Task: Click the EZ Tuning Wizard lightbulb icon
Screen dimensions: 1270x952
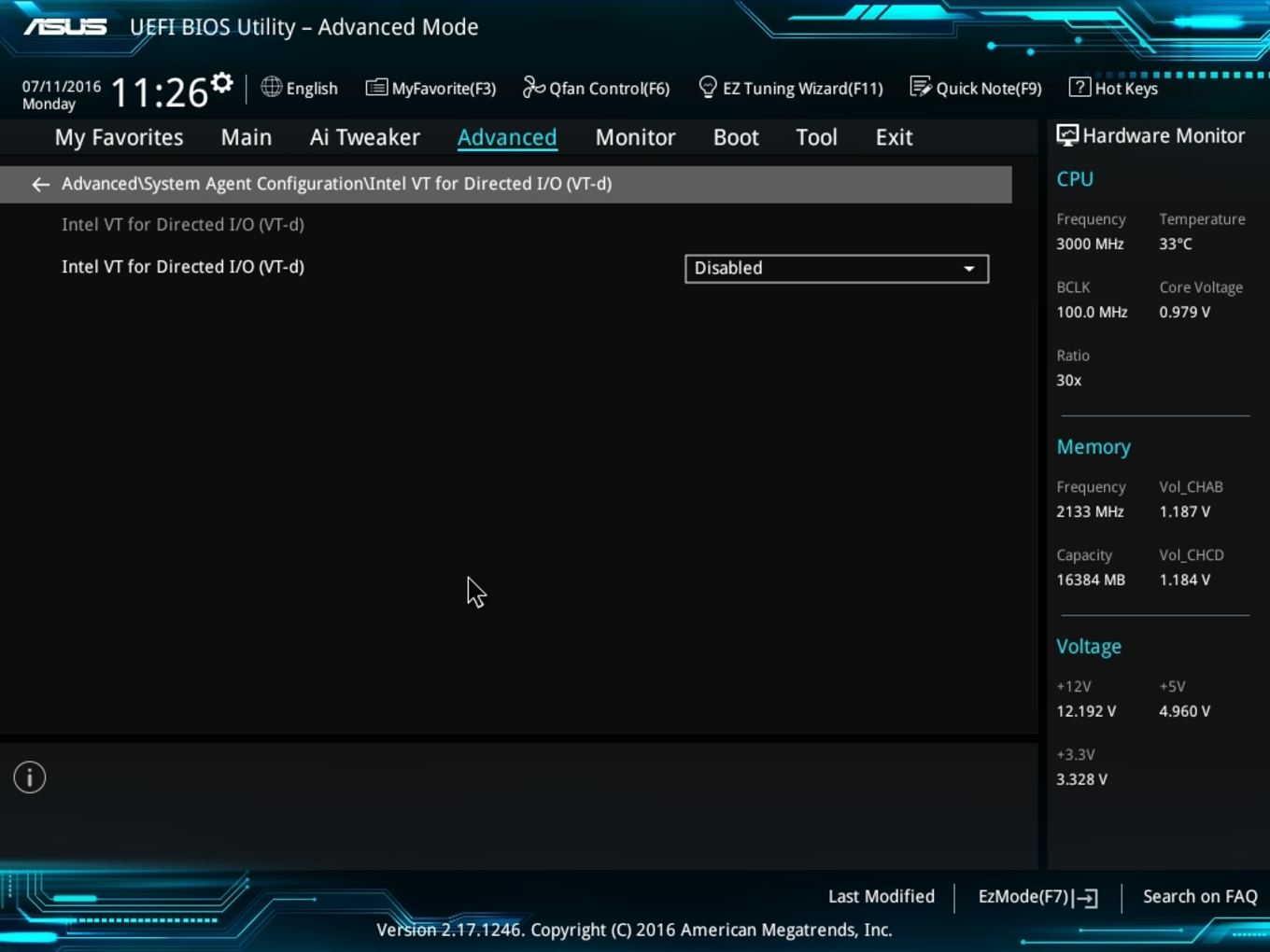Action: [x=708, y=87]
